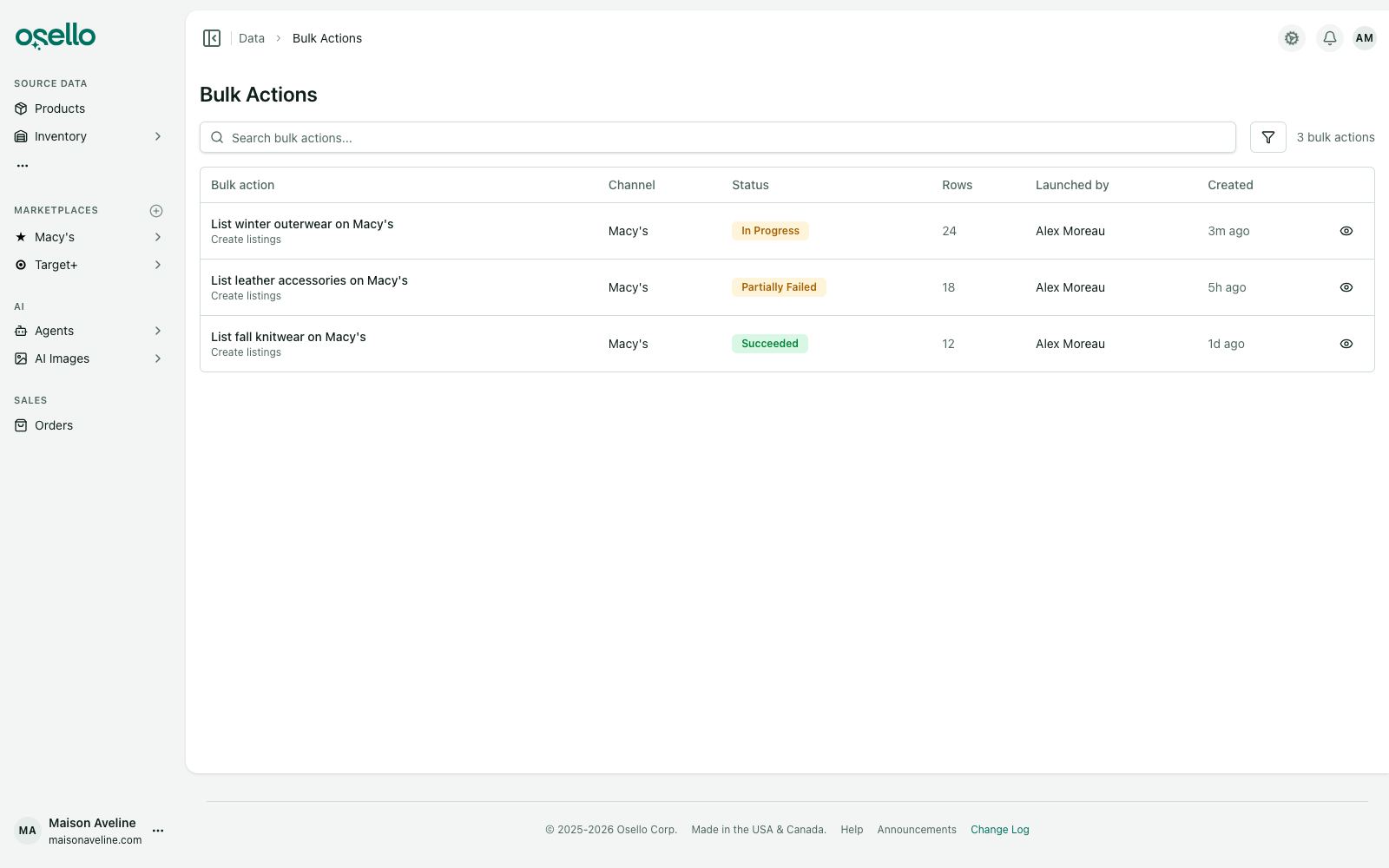Expand the Inventory submenu chevron

pos(158,136)
